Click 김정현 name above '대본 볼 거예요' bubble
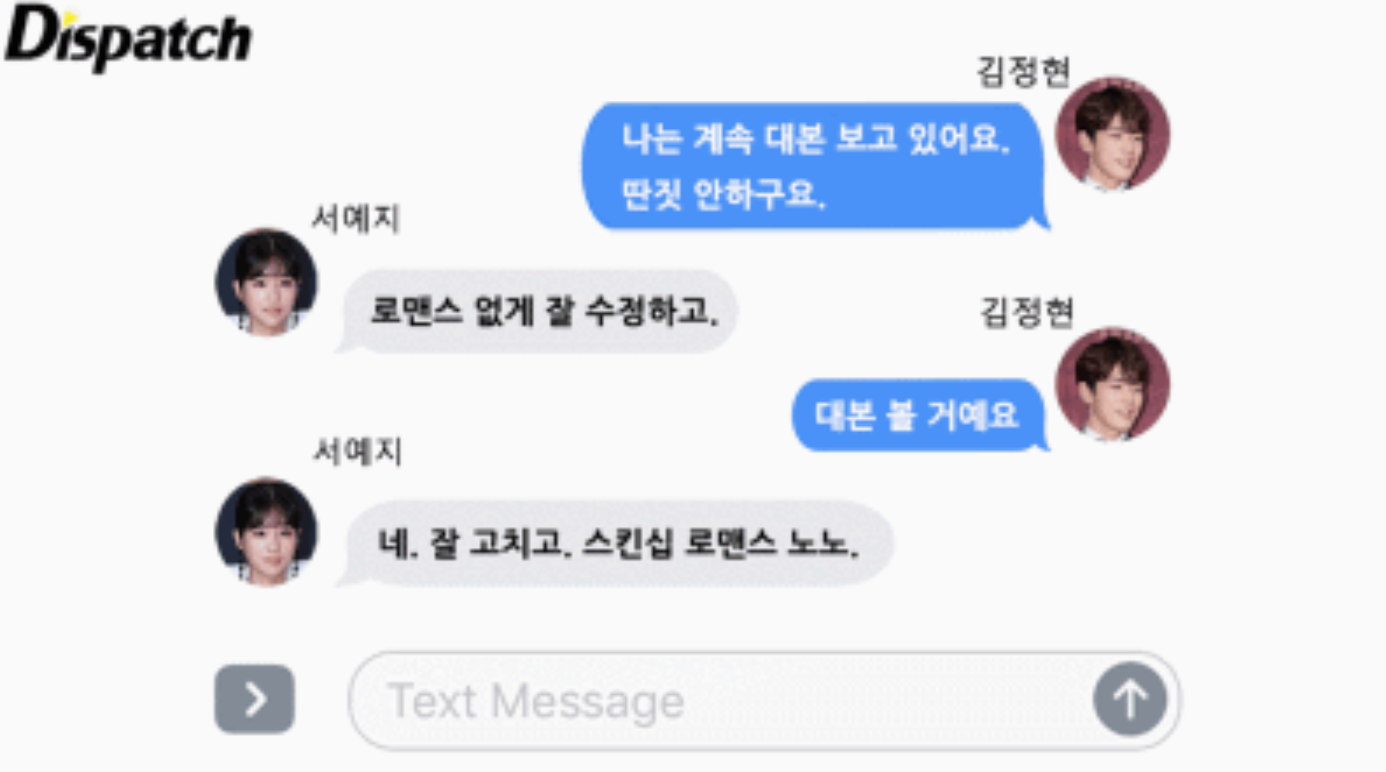The width and height of the screenshot is (1386, 772). pyautogui.click(x=1026, y=312)
